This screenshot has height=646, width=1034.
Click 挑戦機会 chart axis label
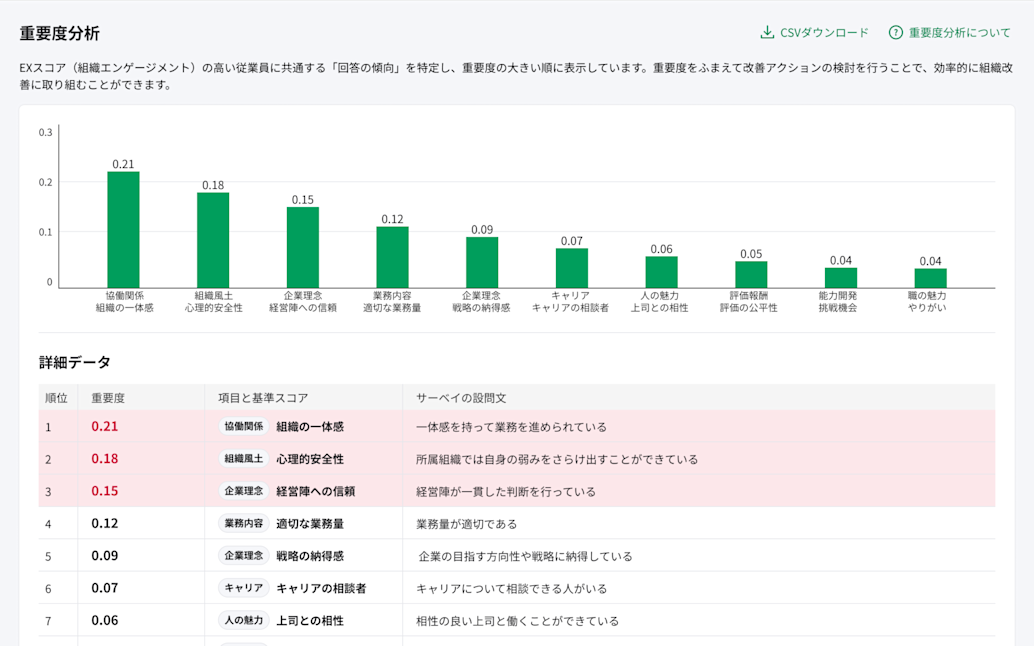pos(837,308)
